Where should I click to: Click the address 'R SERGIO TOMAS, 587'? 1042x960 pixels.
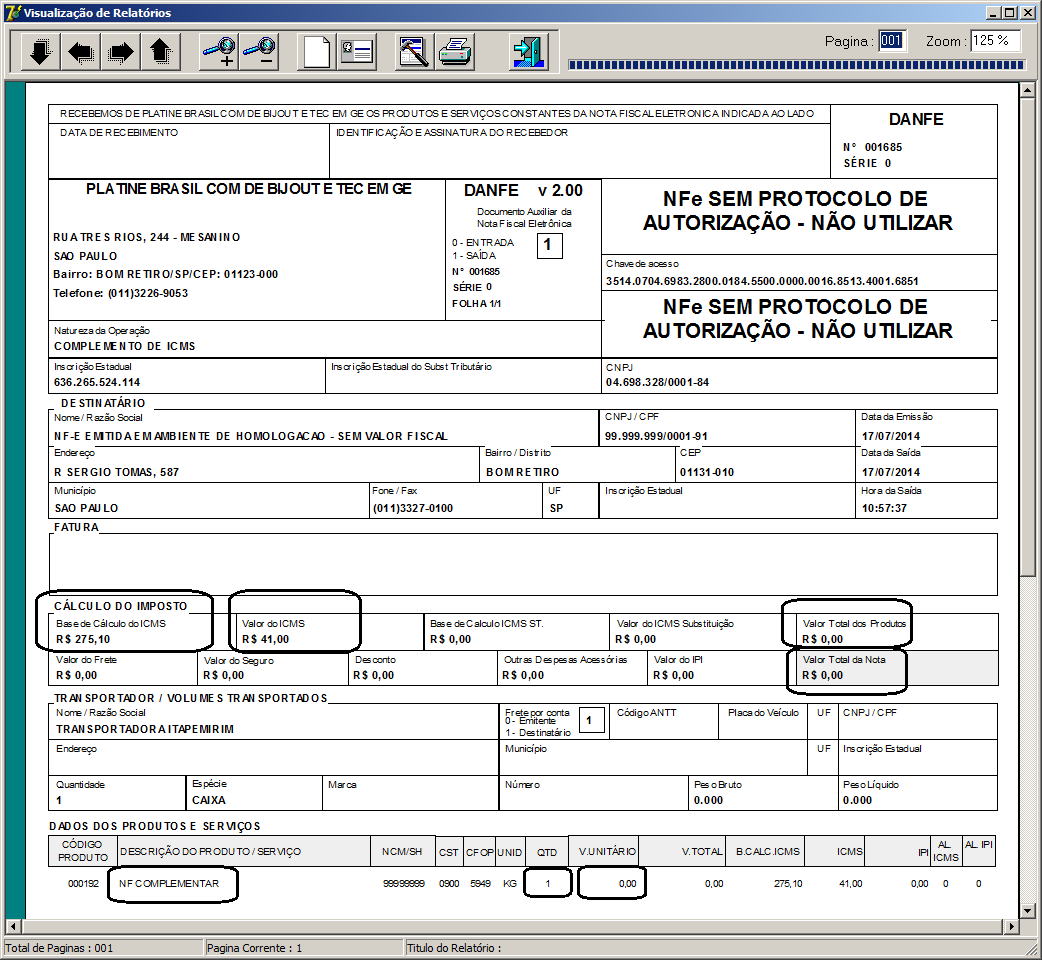coord(116,472)
